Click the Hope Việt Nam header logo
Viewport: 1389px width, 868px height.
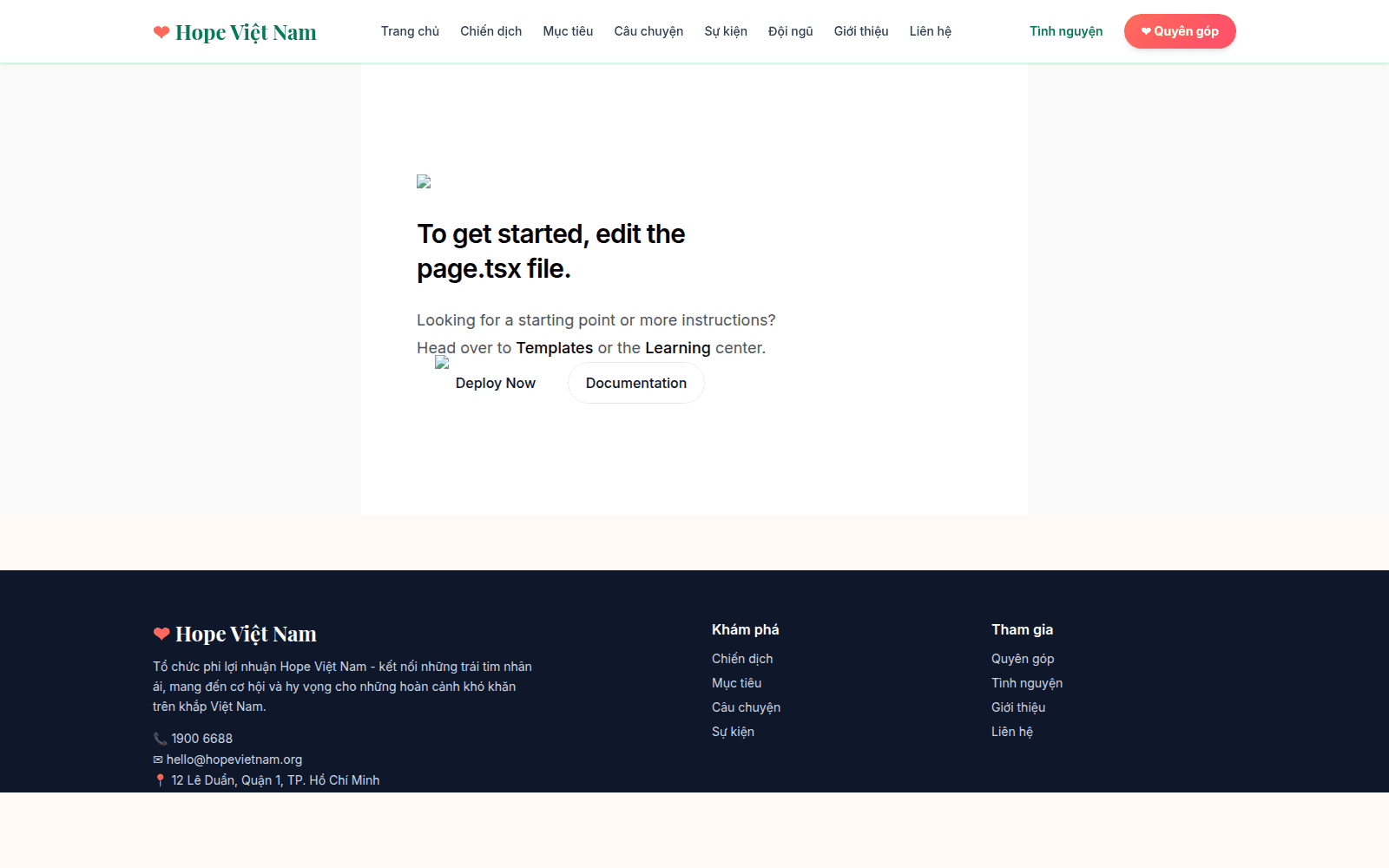(x=234, y=32)
